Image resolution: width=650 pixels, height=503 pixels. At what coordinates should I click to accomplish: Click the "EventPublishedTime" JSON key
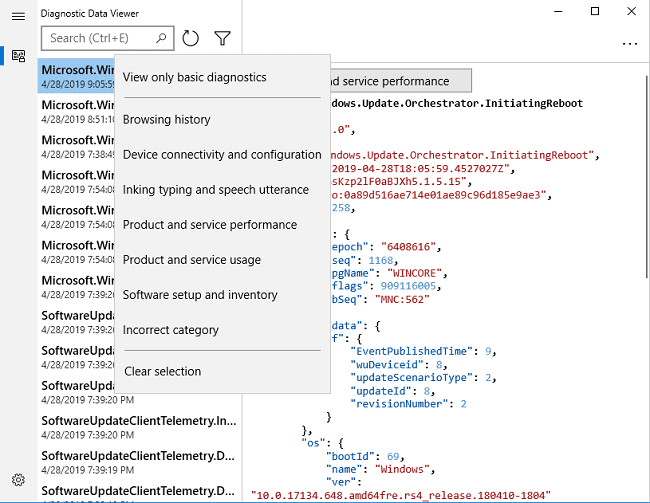coord(411,351)
